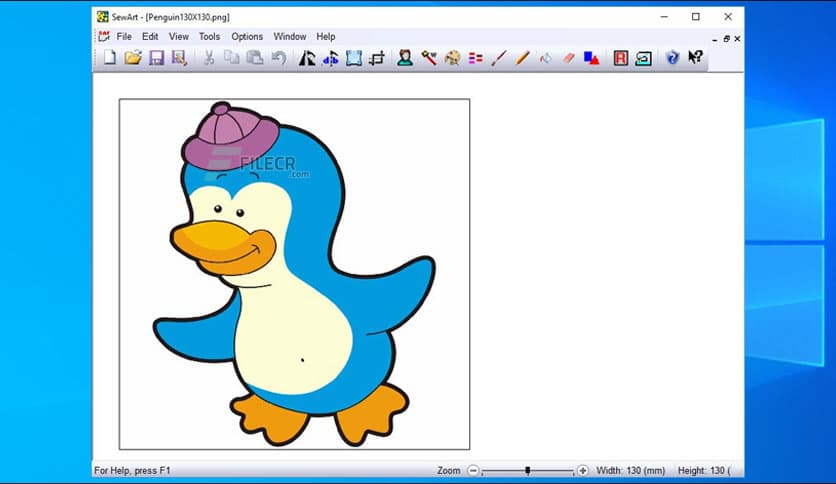Click the zoom slider handle
The height and width of the screenshot is (484, 836).
(527, 470)
